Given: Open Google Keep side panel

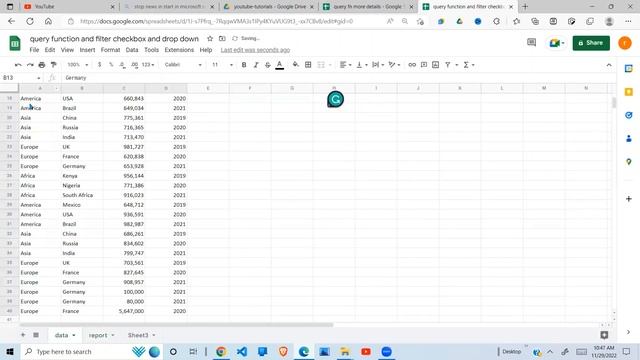Looking at the screenshot, I should 629,92.
